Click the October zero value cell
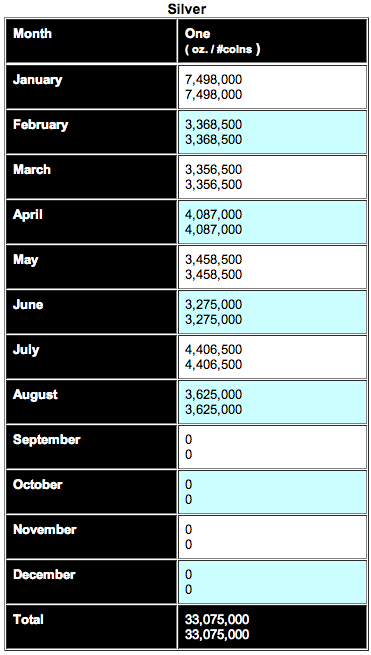 coord(272,493)
